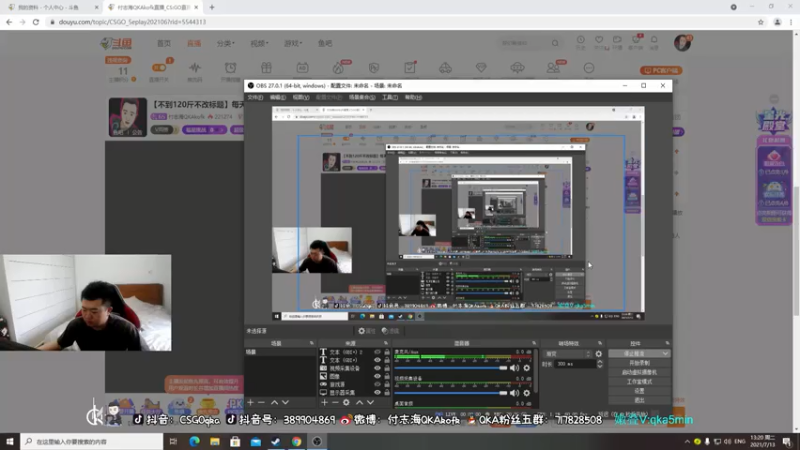
Task: Toggle visibility of 游戏源 source
Action: coord(378,384)
